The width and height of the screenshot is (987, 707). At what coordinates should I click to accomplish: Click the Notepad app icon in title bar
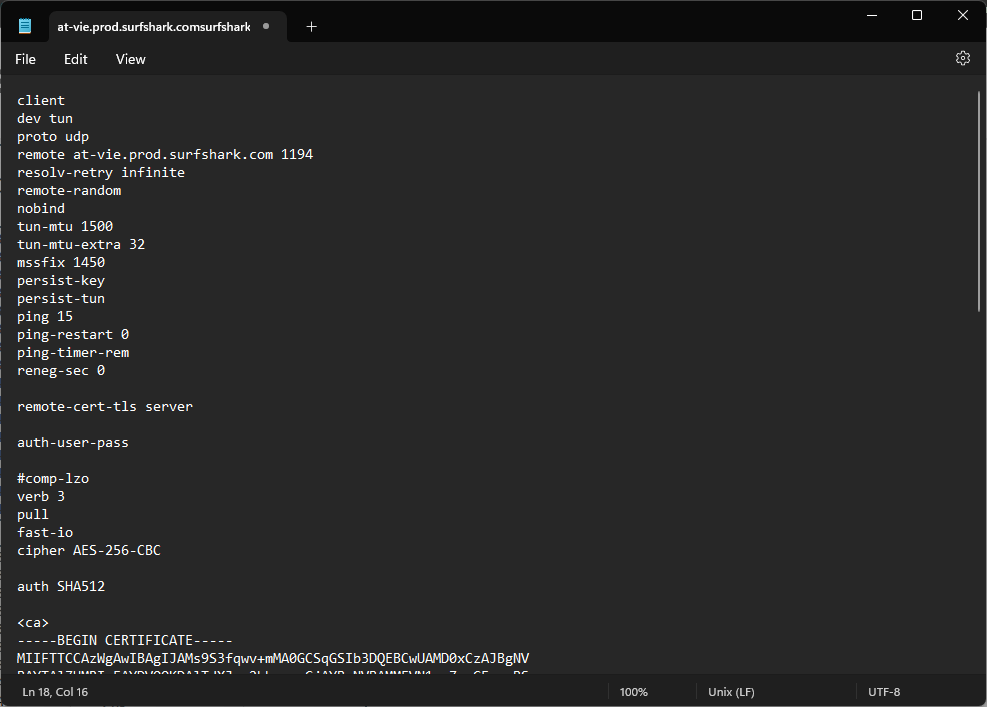click(25, 26)
